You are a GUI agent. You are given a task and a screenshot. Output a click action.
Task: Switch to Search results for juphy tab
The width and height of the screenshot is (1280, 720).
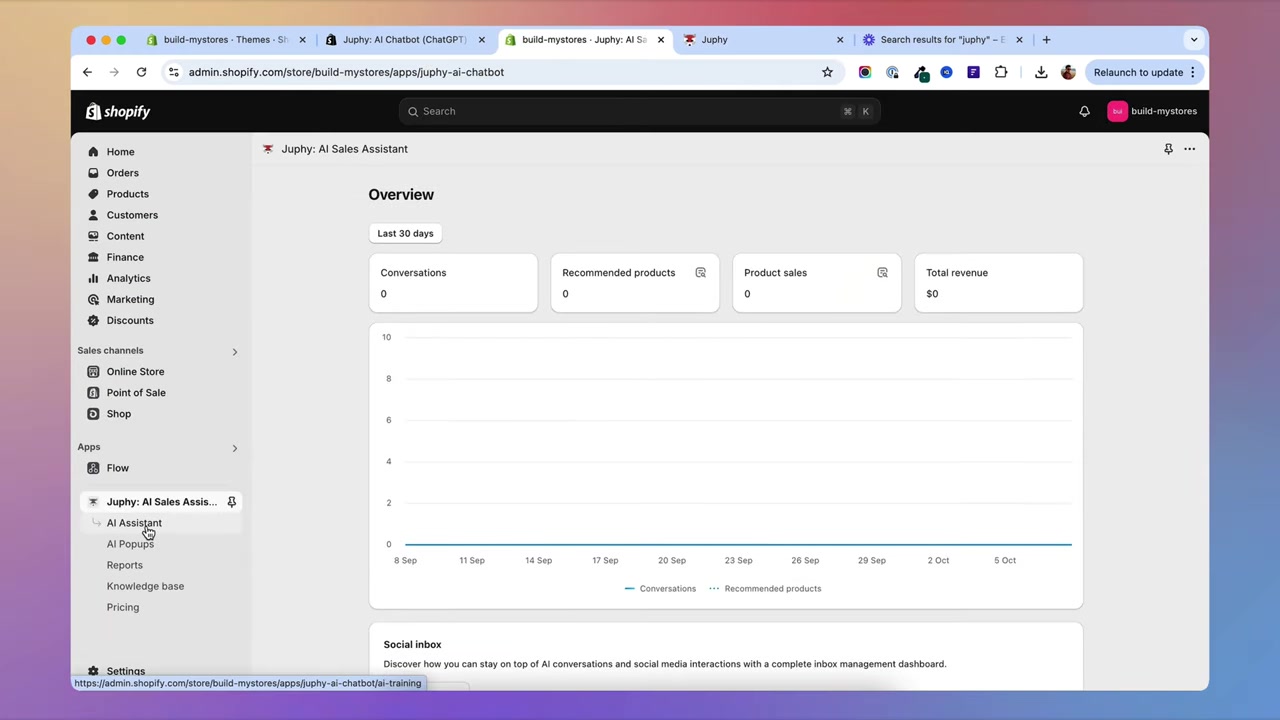[x=942, y=40]
